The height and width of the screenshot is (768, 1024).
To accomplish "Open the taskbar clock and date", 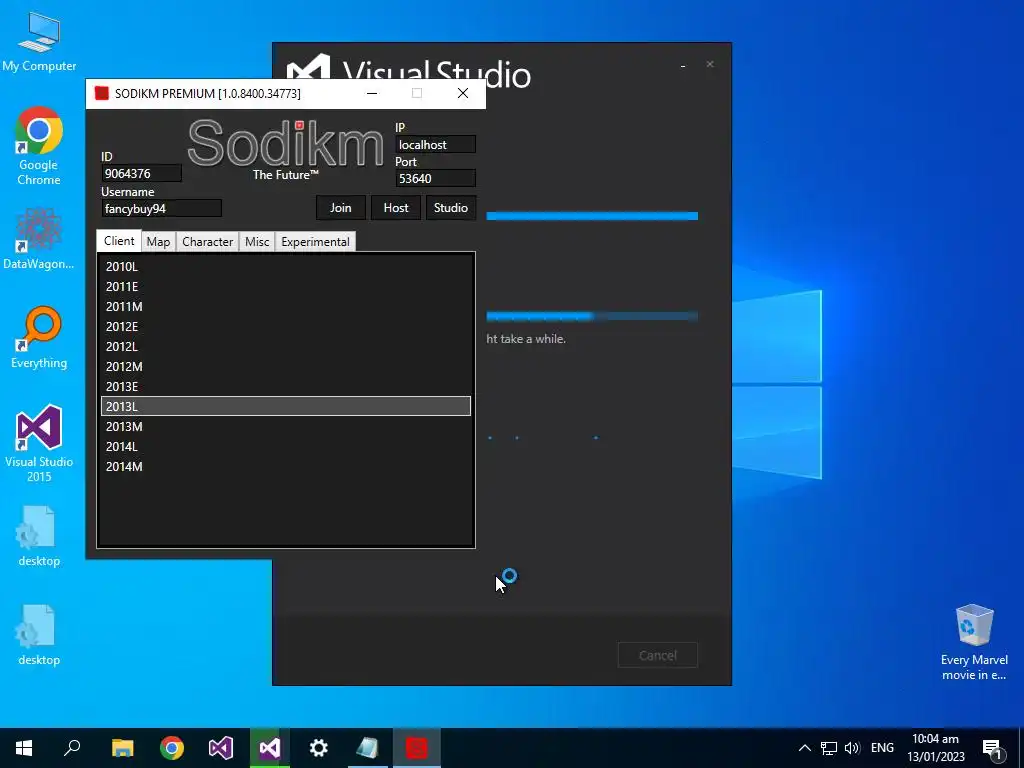I will point(935,748).
